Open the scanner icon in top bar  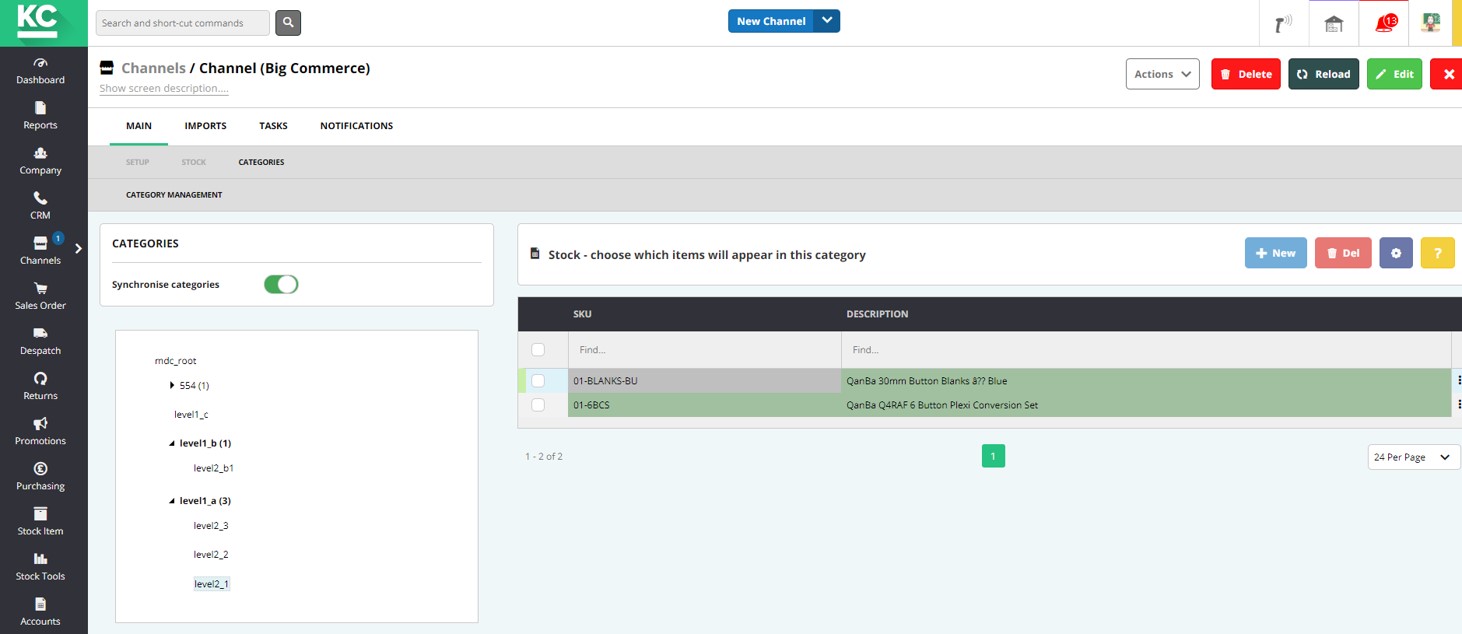pyautogui.click(x=1284, y=23)
